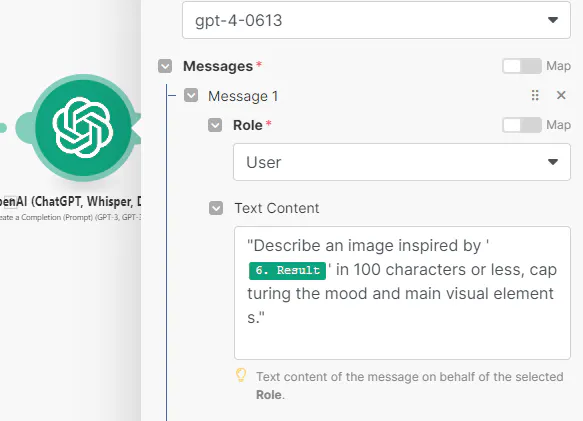Viewport: 583px width, 421px height.
Task: Click the OpenAI ChatGPT module icon
Action: click(84, 128)
